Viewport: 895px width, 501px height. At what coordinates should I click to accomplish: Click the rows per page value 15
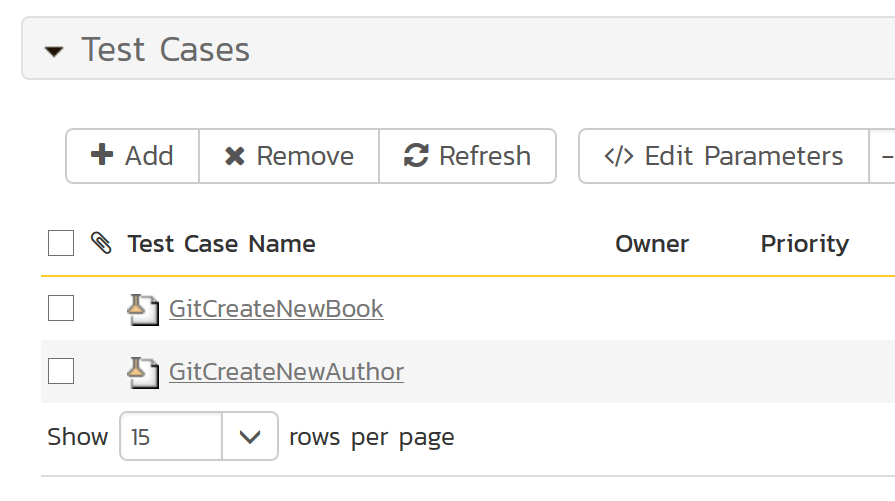pyautogui.click(x=170, y=437)
